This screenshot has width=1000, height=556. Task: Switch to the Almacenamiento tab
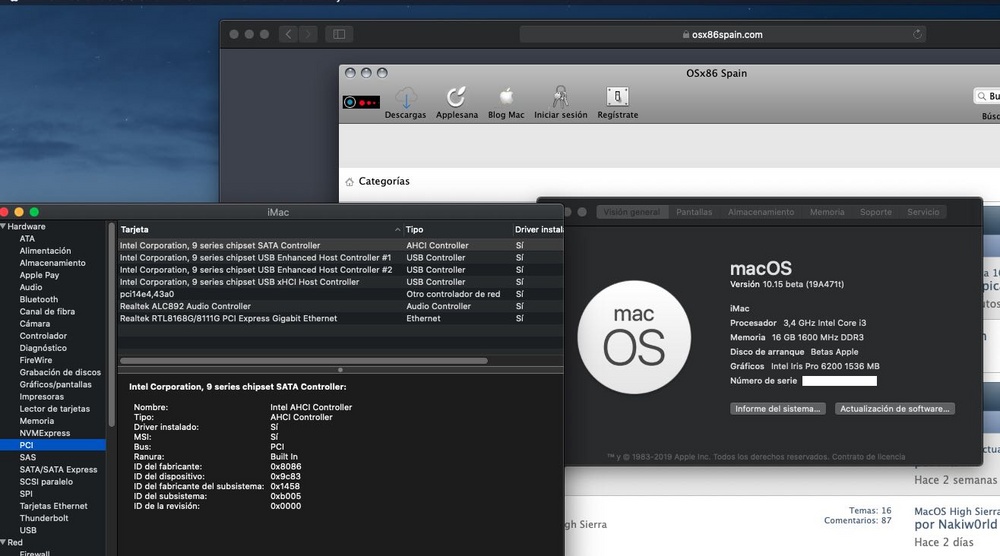pyautogui.click(x=761, y=212)
